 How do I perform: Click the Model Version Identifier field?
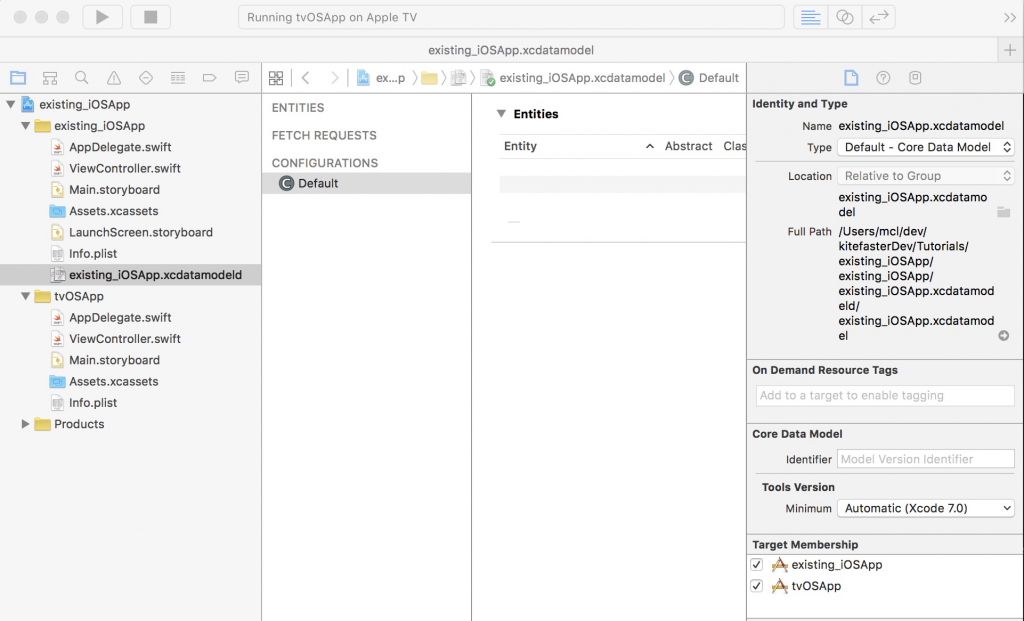[x=925, y=459]
